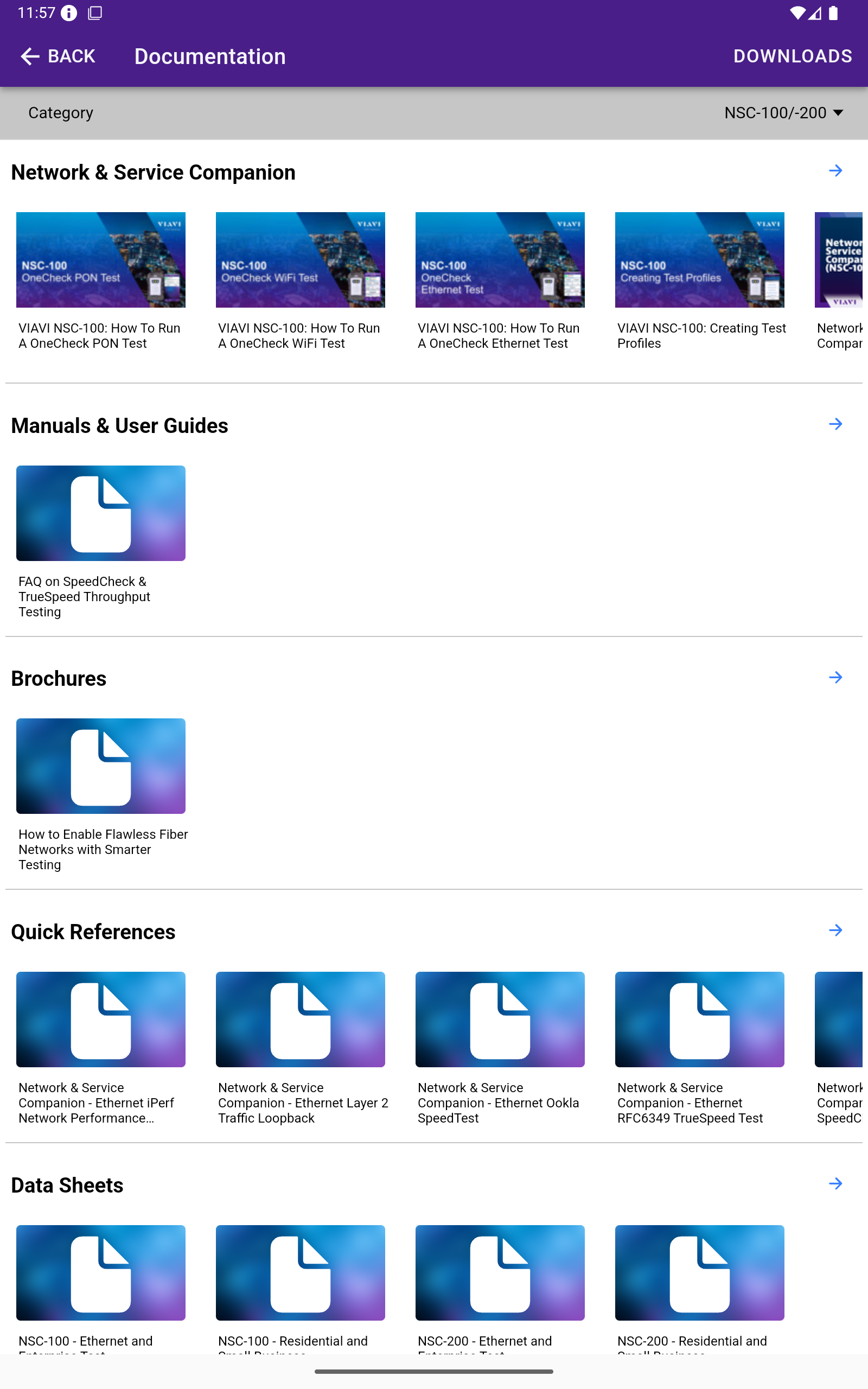Open the FAQ on SpeedCheck document icon

tap(100, 513)
